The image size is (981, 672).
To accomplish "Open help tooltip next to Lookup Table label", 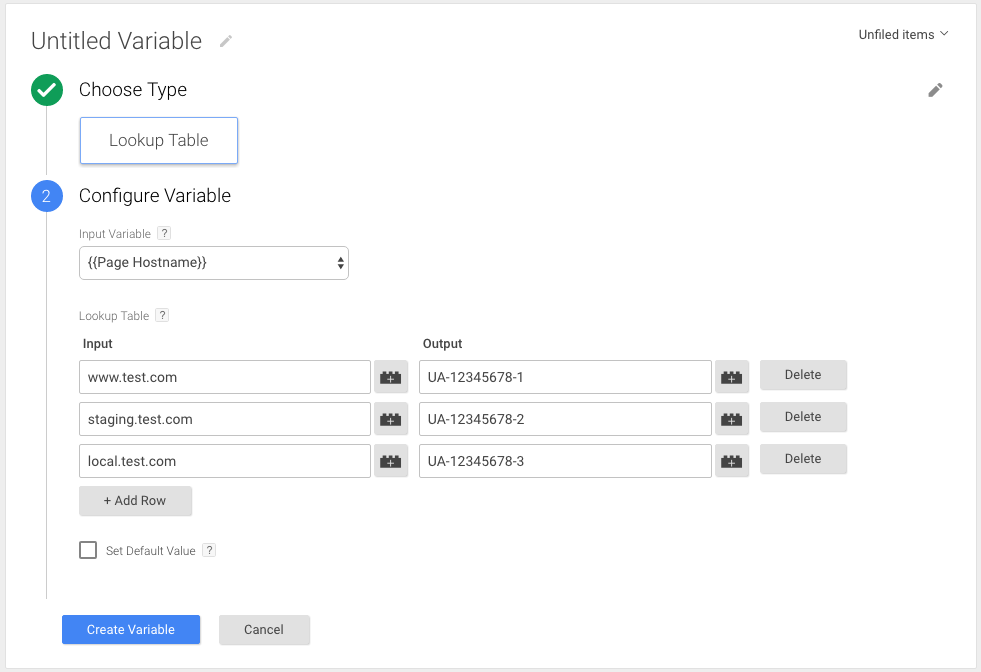I will click(162, 316).
